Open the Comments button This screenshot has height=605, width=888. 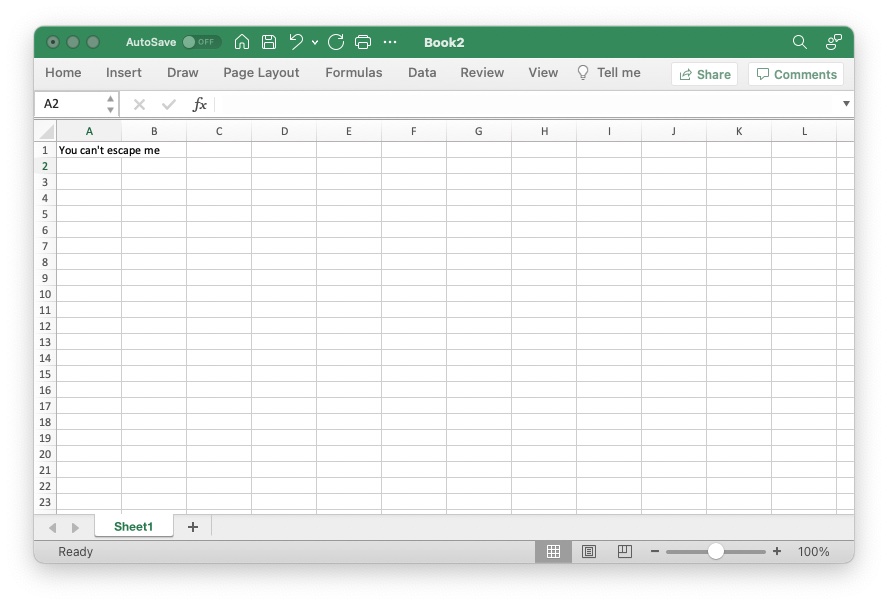[x=796, y=74]
